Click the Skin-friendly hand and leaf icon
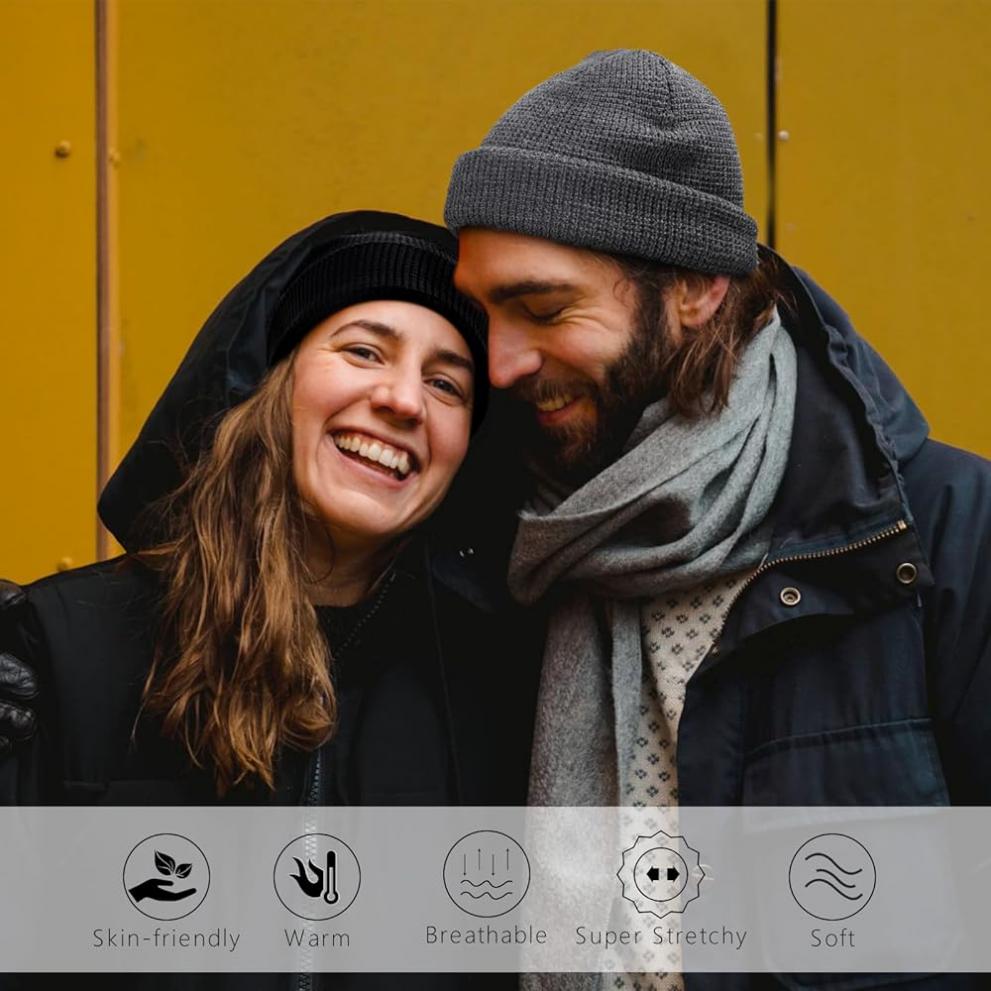This screenshot has width=991, height=991. point(166,876)
